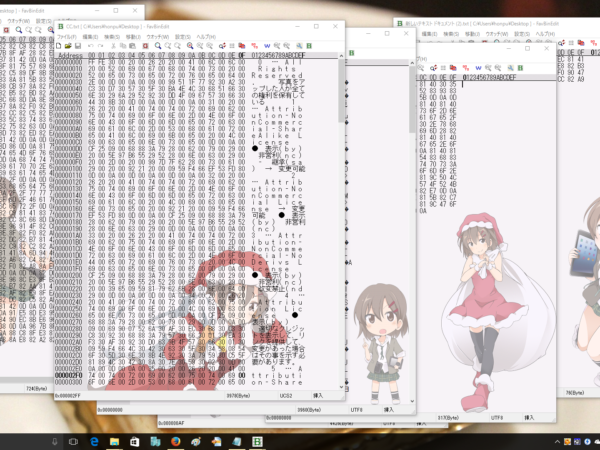600x450 pixels.
Task: Open Edge browser from taskbar
Action: [94, 442]
